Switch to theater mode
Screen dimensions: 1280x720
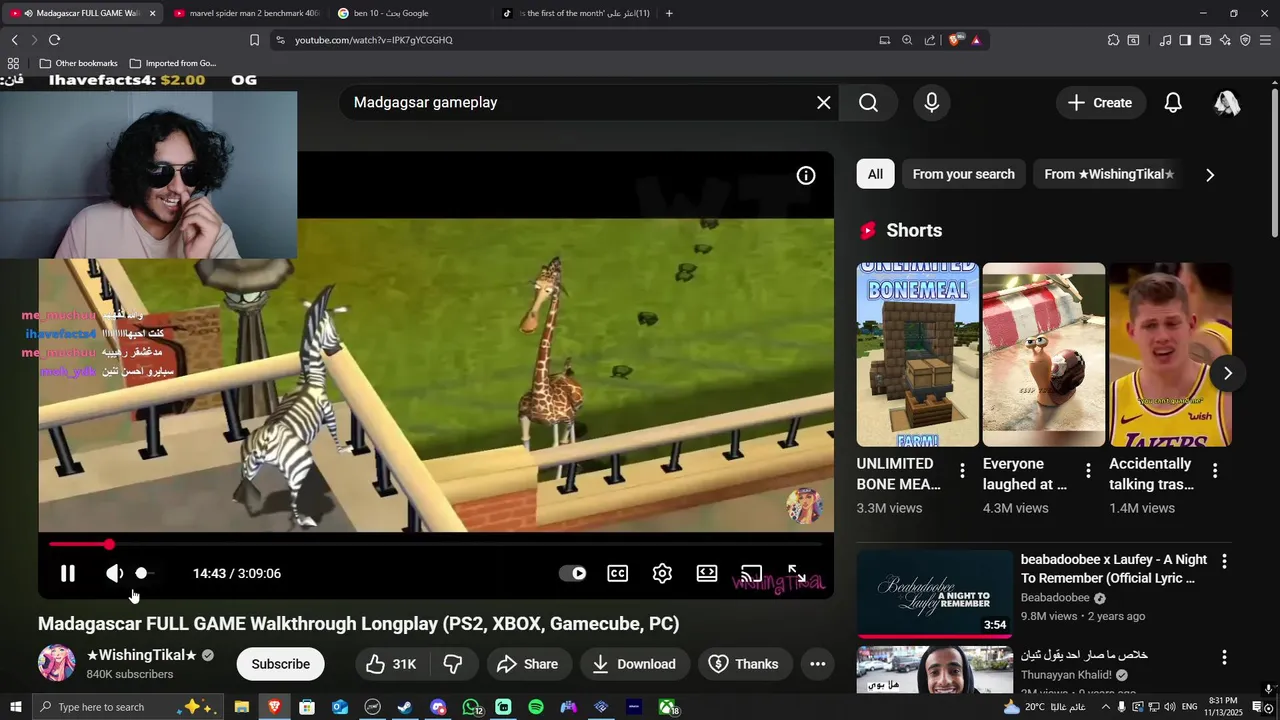pos(707,573)
